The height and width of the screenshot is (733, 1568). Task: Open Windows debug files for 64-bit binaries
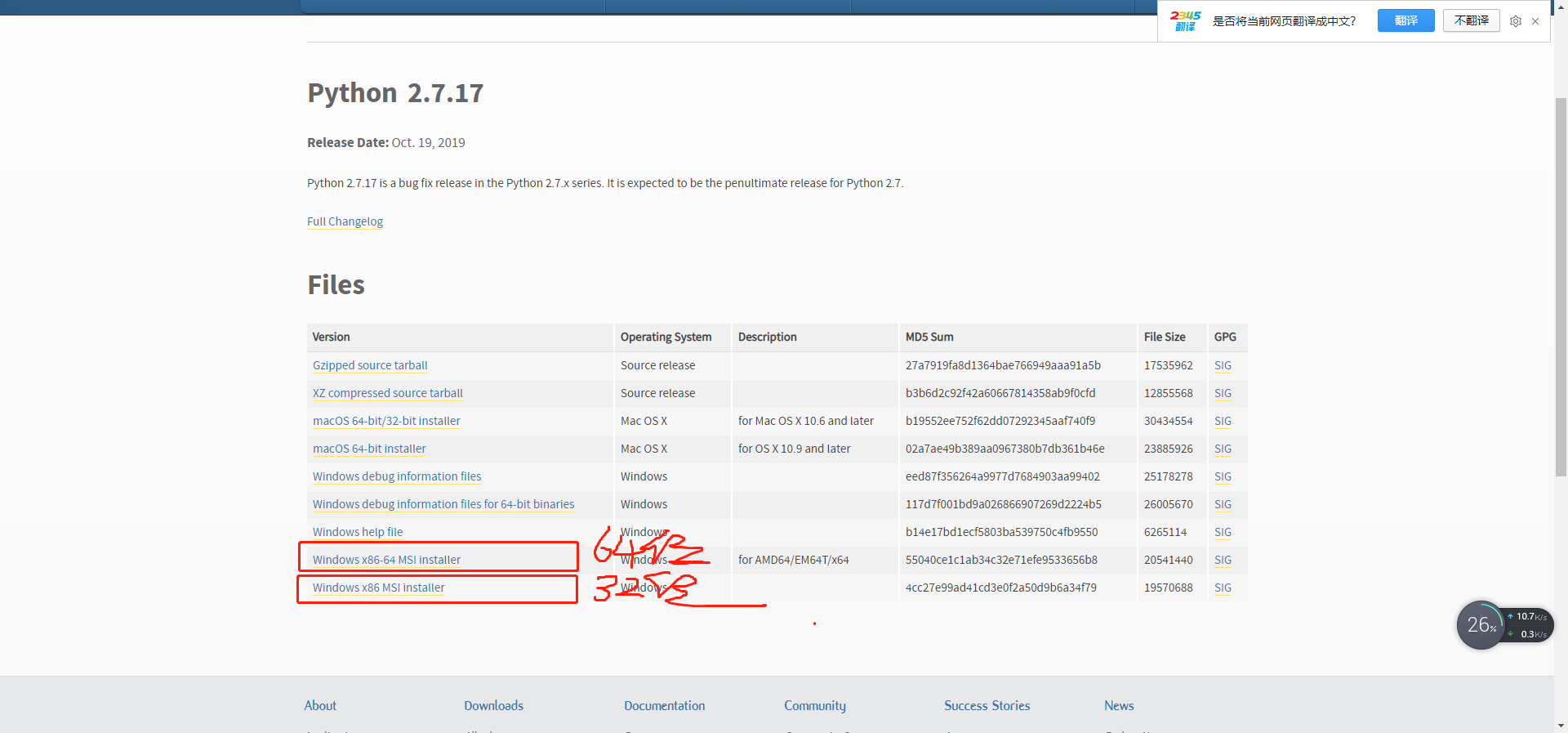443,504
